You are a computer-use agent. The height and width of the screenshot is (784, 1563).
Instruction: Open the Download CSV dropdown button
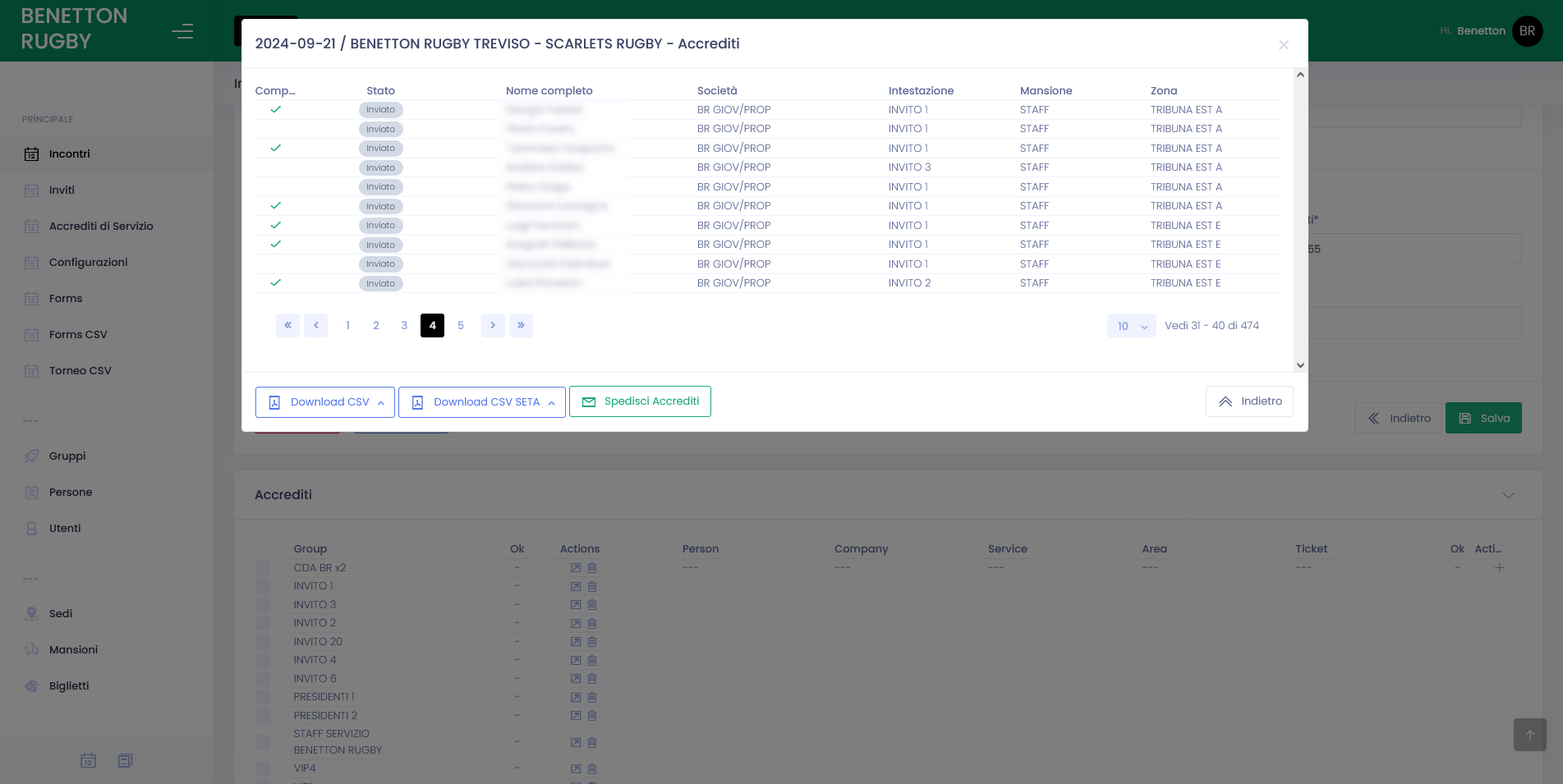[325, 402]
